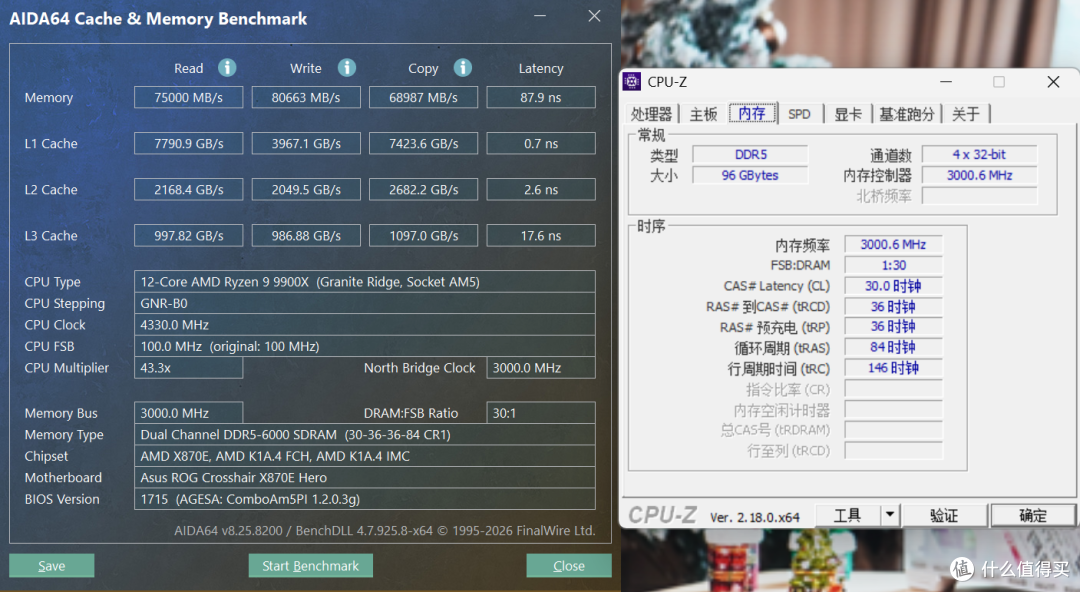Open the Read benchmark info icon
This screenshot has height=592, width=1080.
coord(227,68)
